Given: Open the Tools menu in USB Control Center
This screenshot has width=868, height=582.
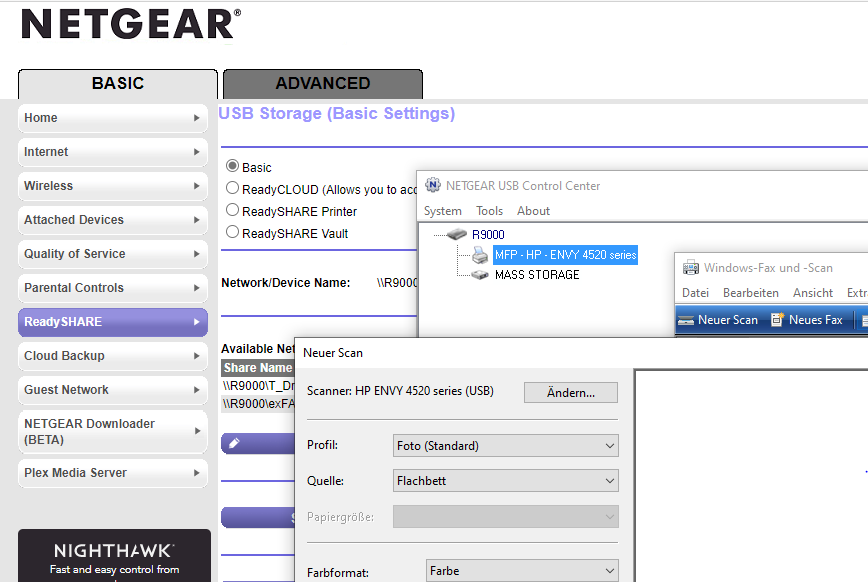Looking at the screenshot, I should [x=489, y=211].
